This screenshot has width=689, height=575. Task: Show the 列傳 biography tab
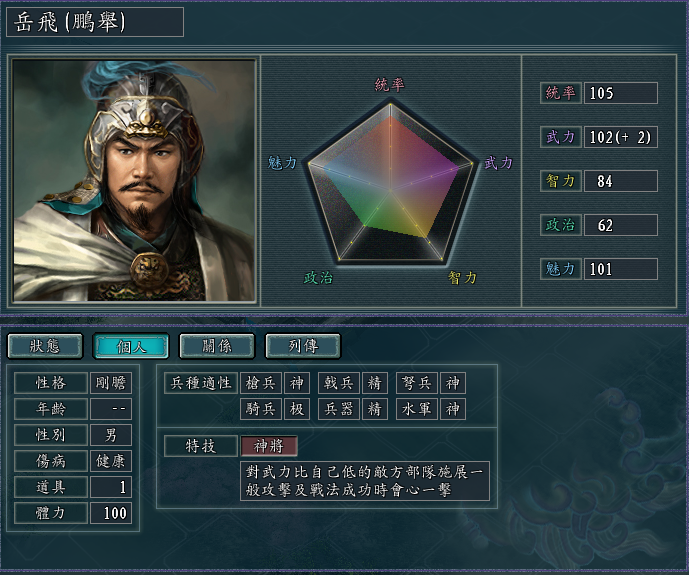click(303, 346)
